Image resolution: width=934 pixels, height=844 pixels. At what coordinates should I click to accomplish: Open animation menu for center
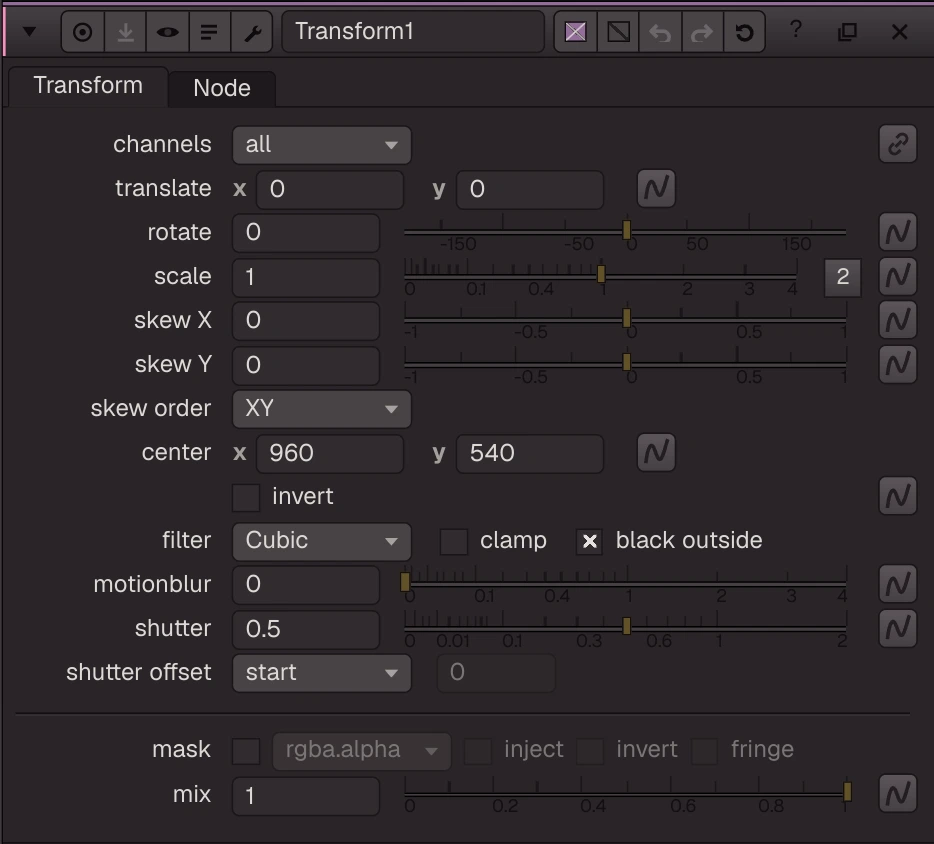[x=656, y=452]
